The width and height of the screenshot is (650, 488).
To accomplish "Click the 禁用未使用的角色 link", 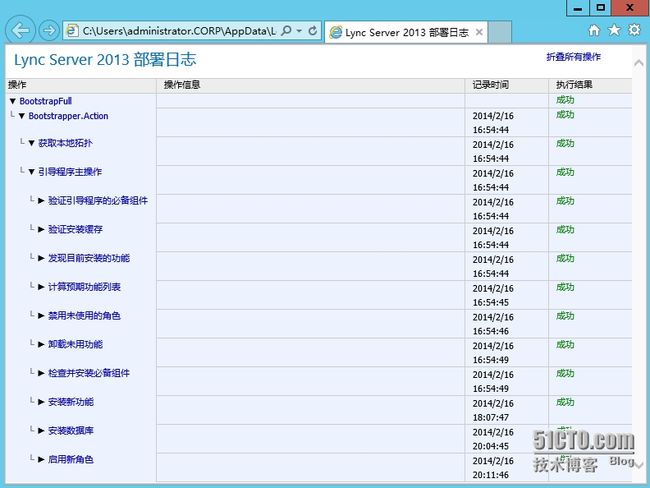I will [84, 316].
